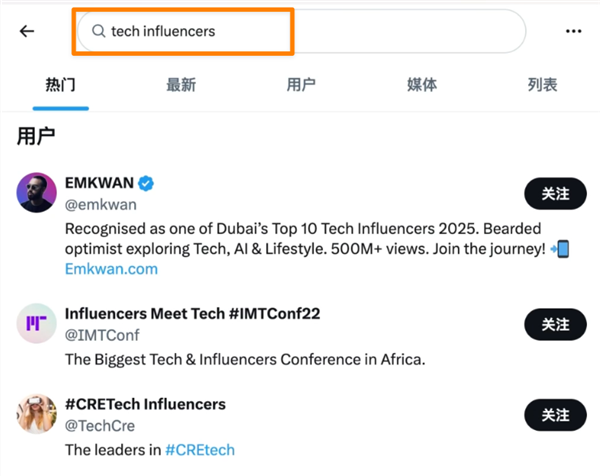Switch to the 最新 tab
Image resolution: width=600 pixels, height=476 pixels.
pos(181,85)
